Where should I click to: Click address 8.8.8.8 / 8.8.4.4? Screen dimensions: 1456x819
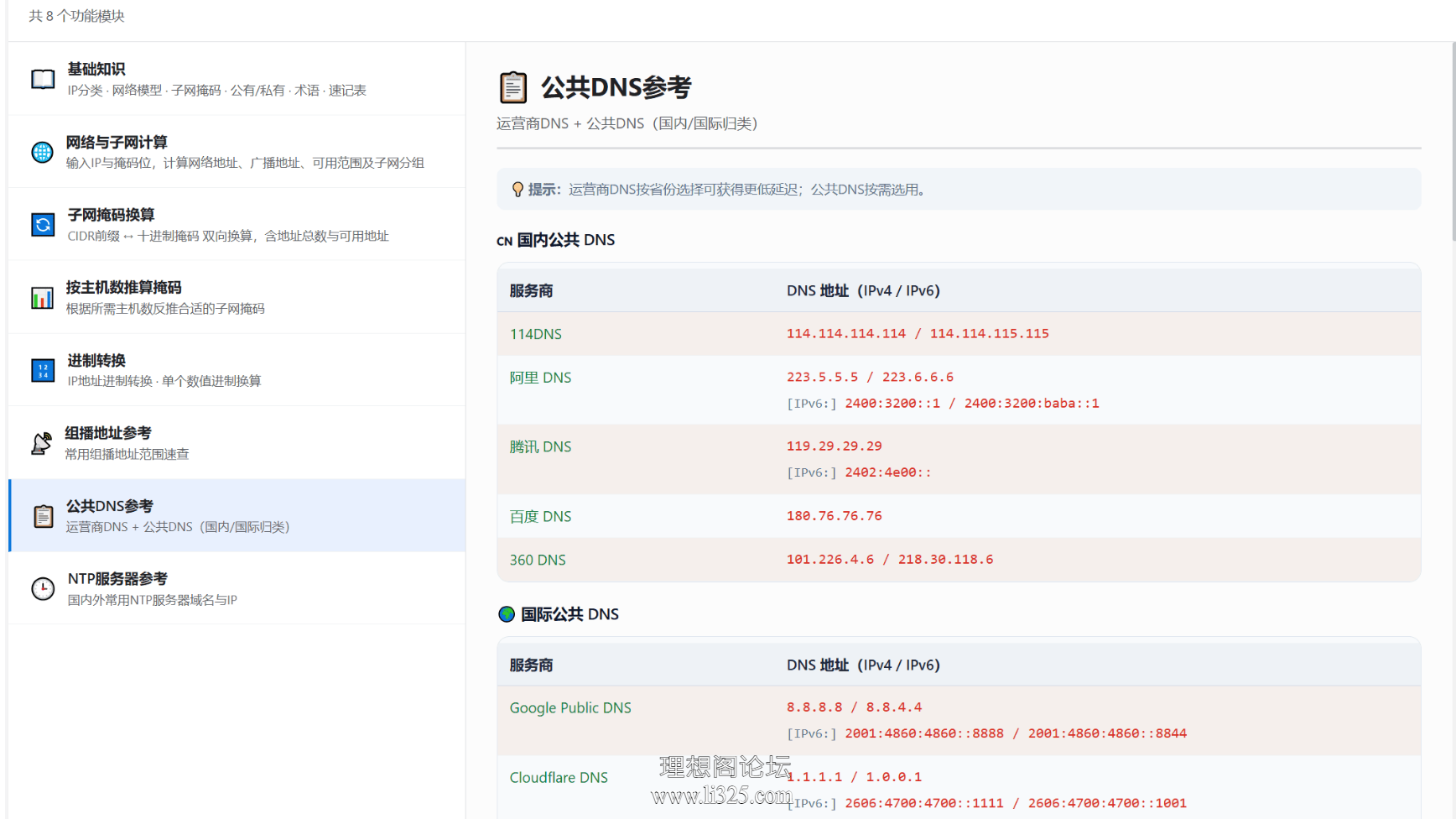tap(854, 707)
